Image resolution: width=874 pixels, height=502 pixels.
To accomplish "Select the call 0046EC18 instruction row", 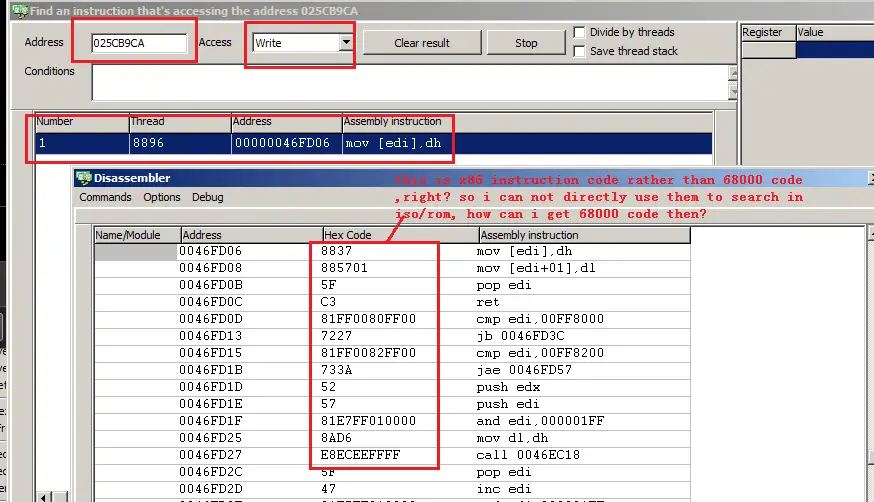I will tap(392, 455).
